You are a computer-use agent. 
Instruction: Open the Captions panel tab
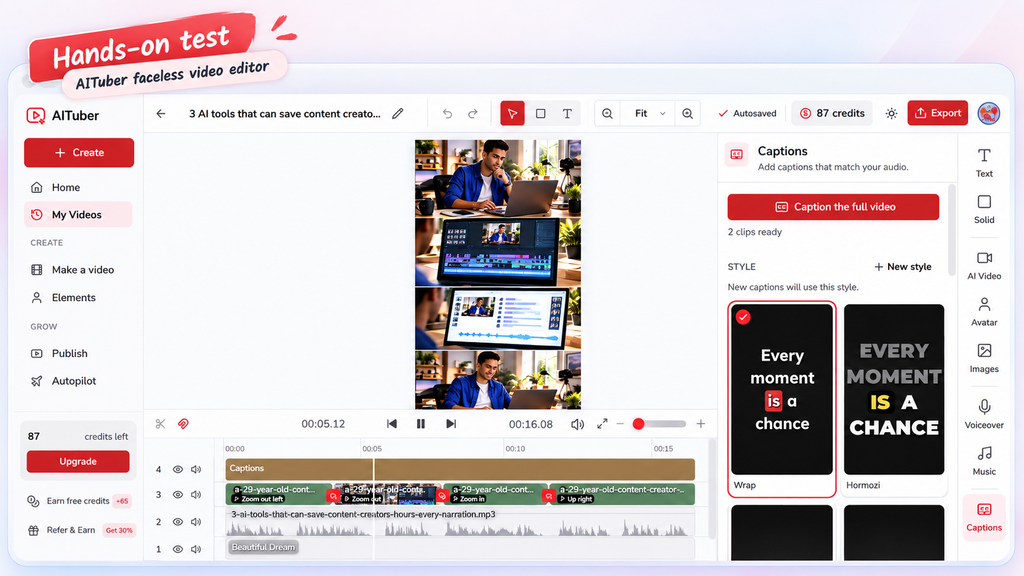pos(984,517)
